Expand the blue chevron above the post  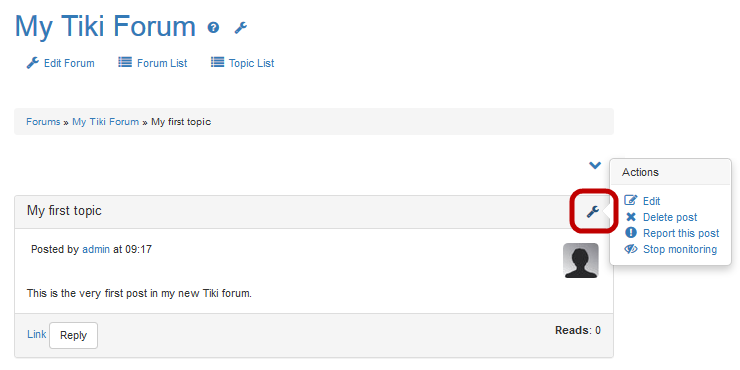tap(595, 165)
